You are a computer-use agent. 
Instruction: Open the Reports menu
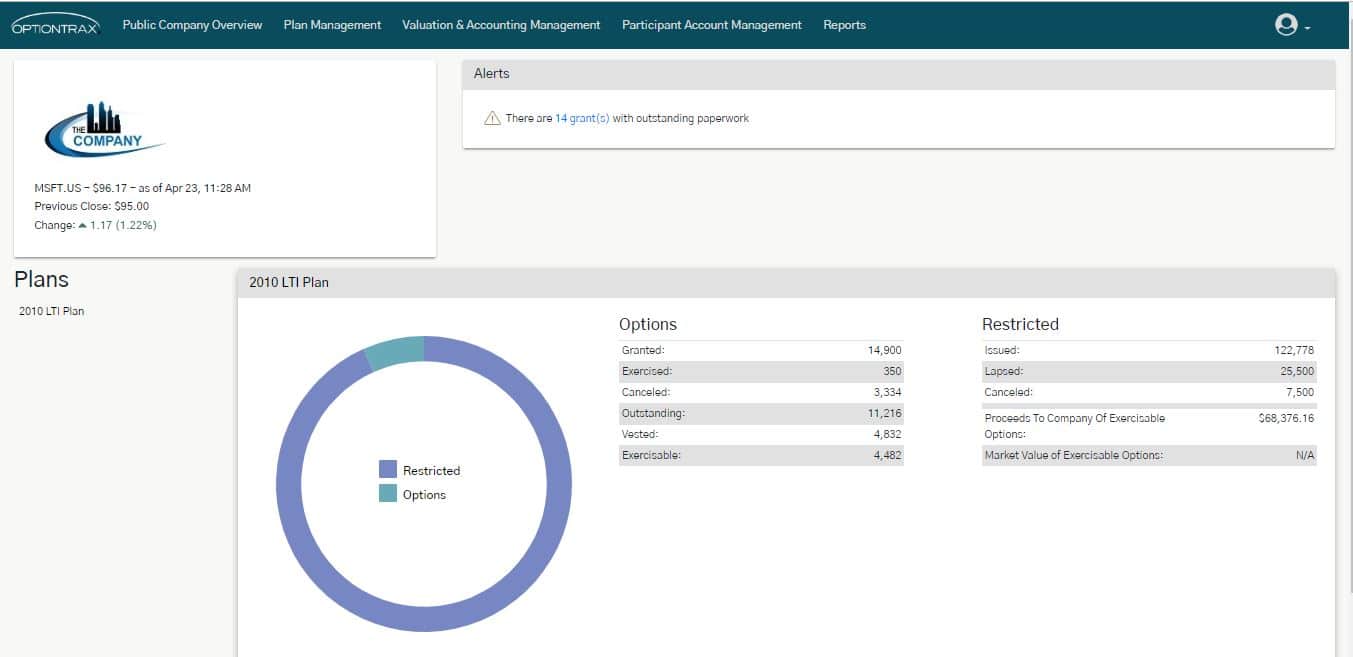844,25
